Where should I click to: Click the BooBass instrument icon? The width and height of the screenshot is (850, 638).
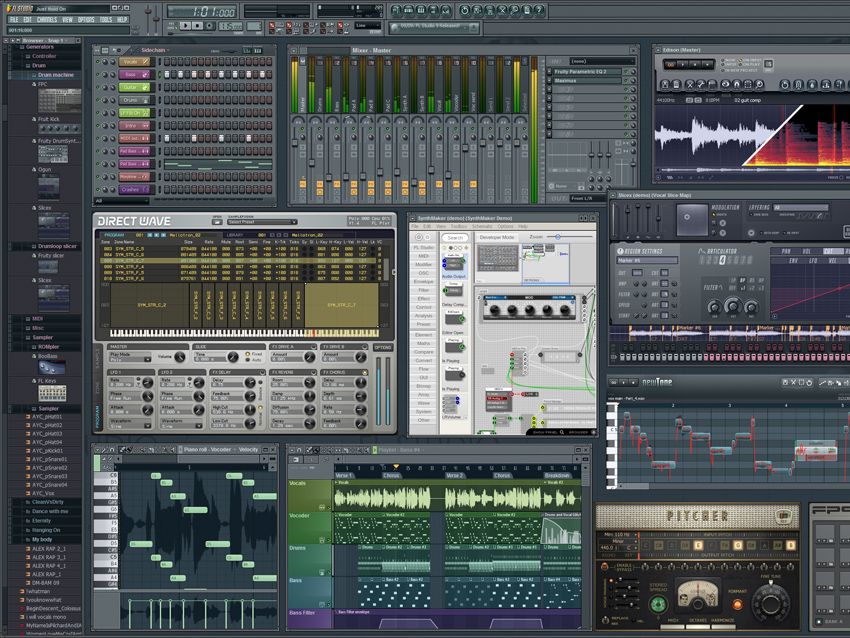(53, 367)
